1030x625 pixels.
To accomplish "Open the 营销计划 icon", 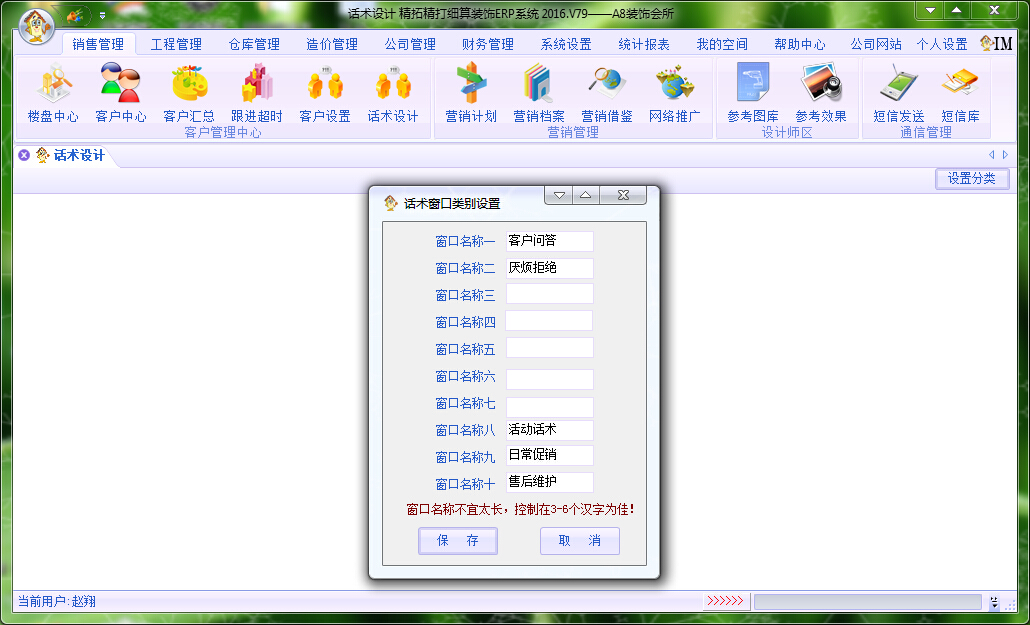I will point(471,93).
